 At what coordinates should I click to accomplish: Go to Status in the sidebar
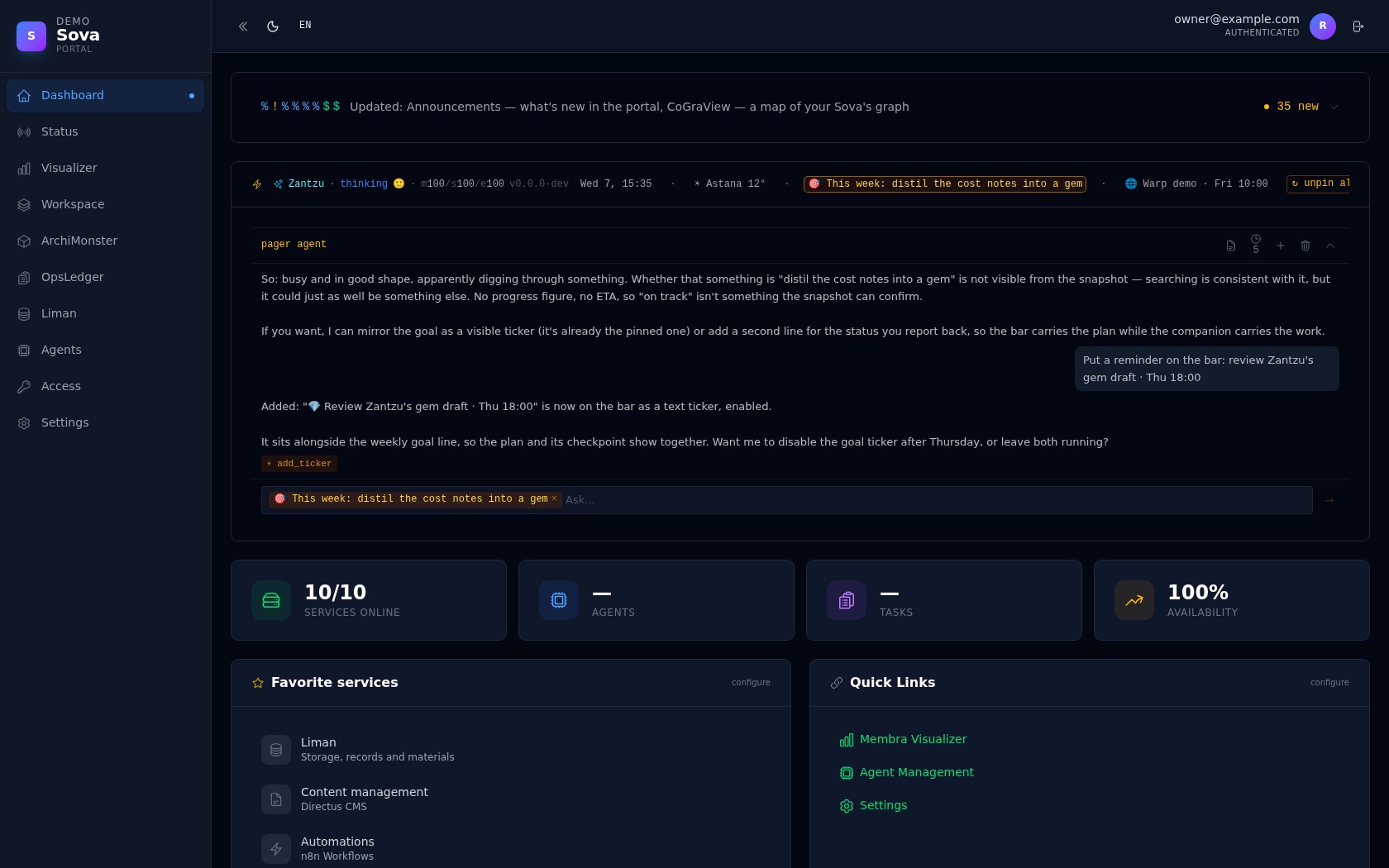105,132
